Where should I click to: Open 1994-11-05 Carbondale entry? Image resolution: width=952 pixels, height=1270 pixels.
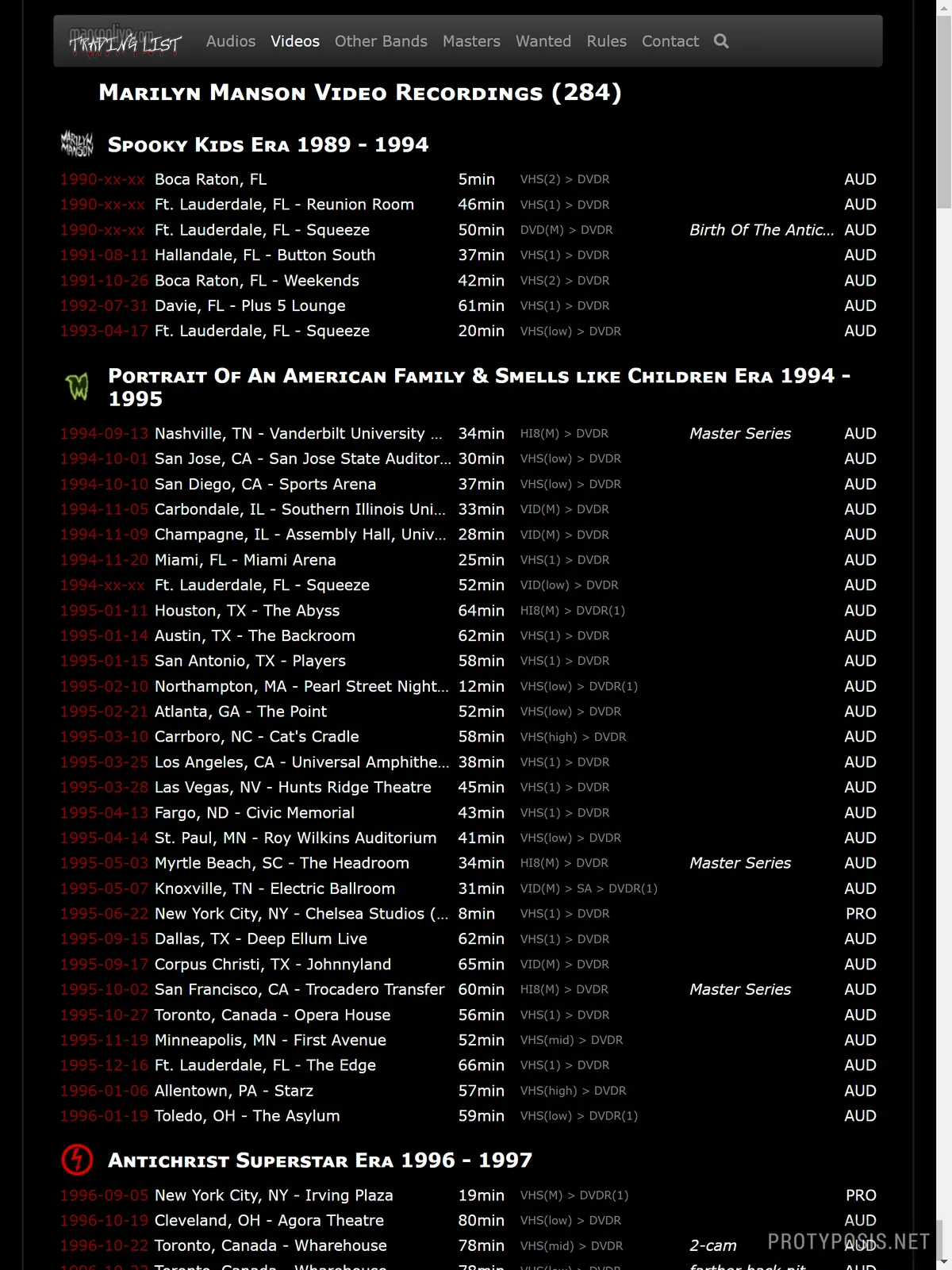[x=468, y=509]
